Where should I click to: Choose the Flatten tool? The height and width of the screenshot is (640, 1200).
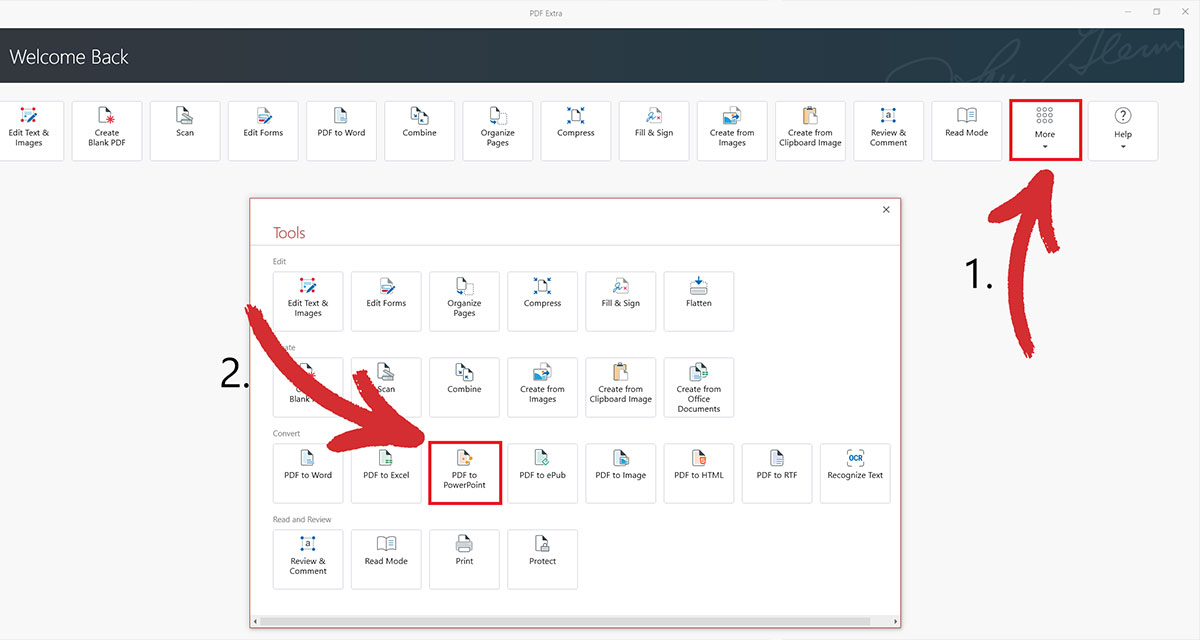coord(699,301)
